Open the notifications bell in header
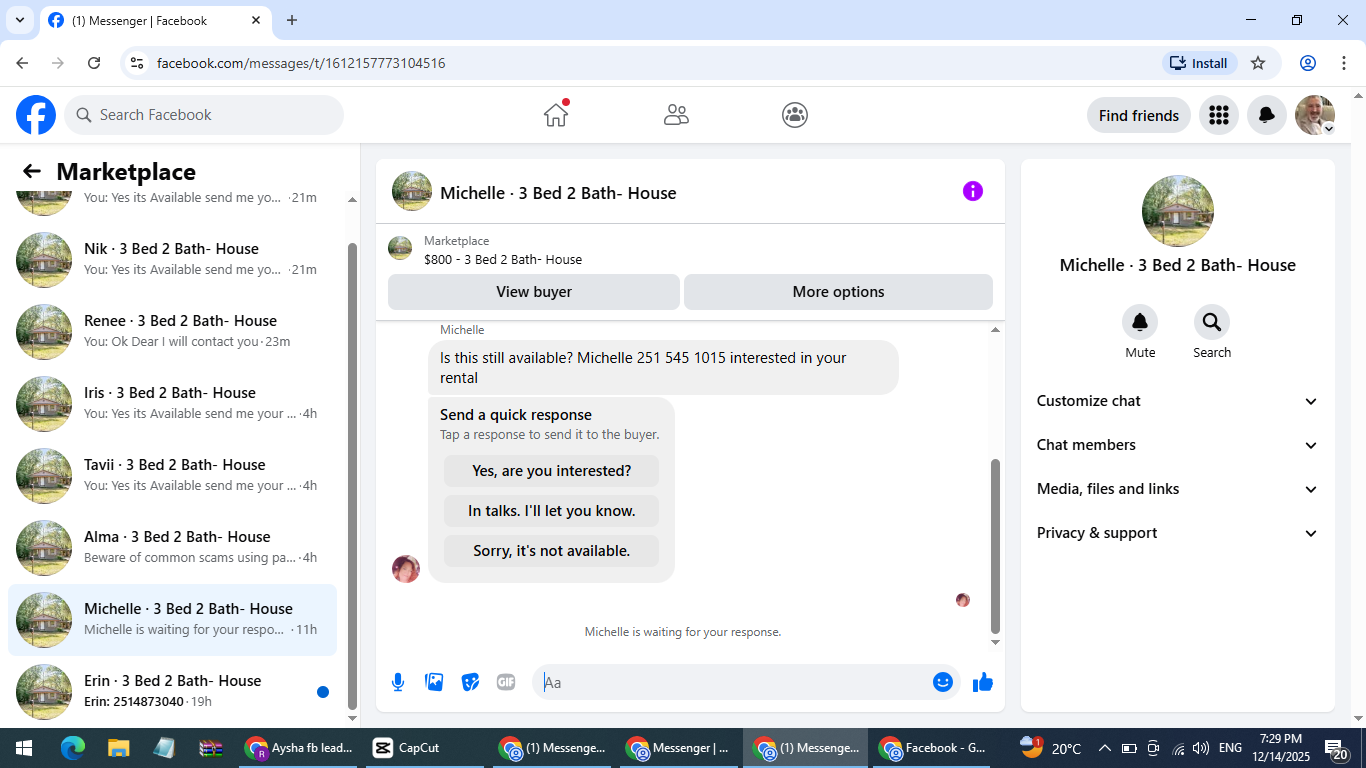 point(1266,115)
